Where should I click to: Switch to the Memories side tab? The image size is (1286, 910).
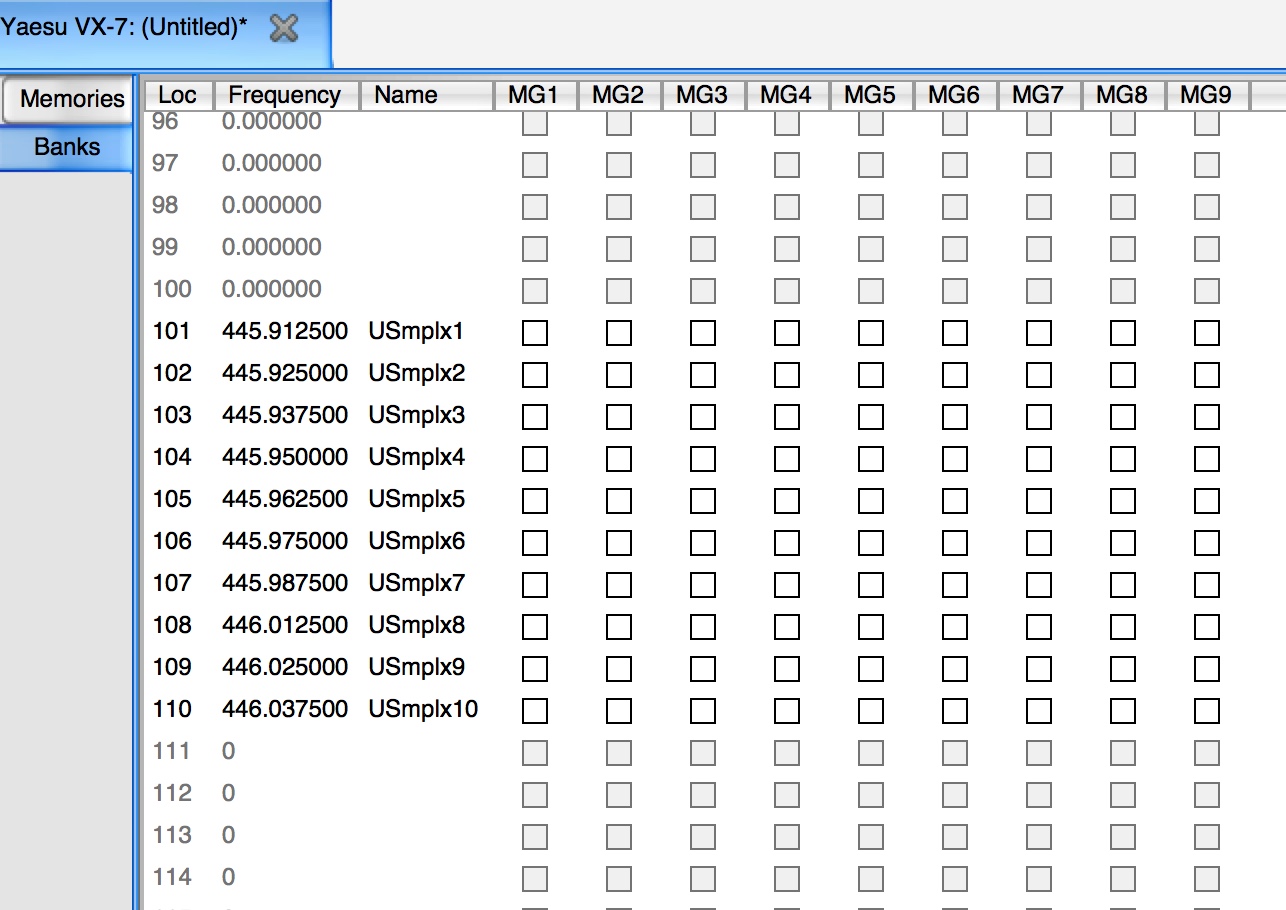[67, 99]
